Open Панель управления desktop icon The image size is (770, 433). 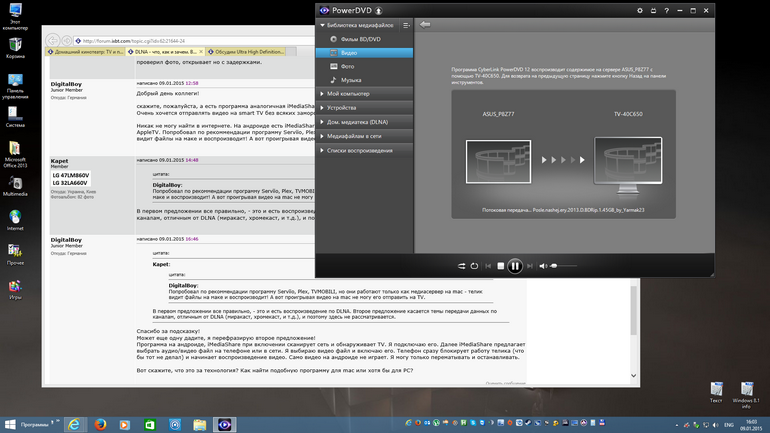[x=15, y=86]
